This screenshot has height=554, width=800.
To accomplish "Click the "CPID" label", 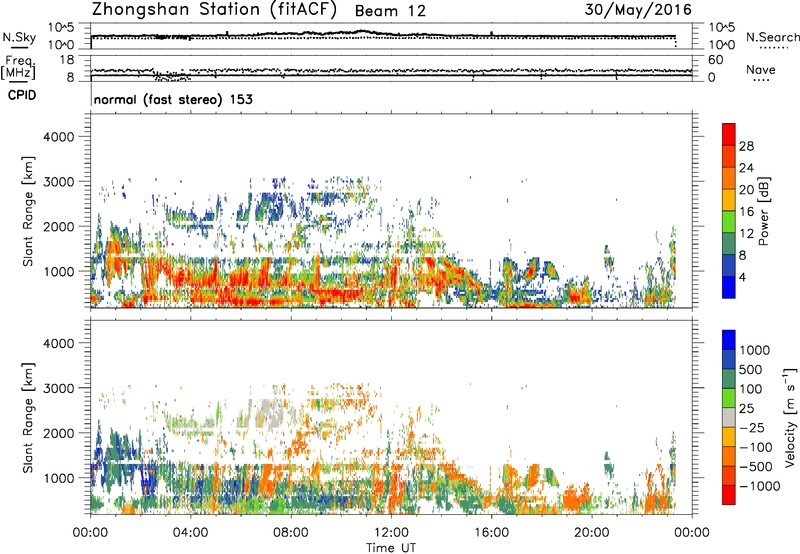I will click(22, 95).
